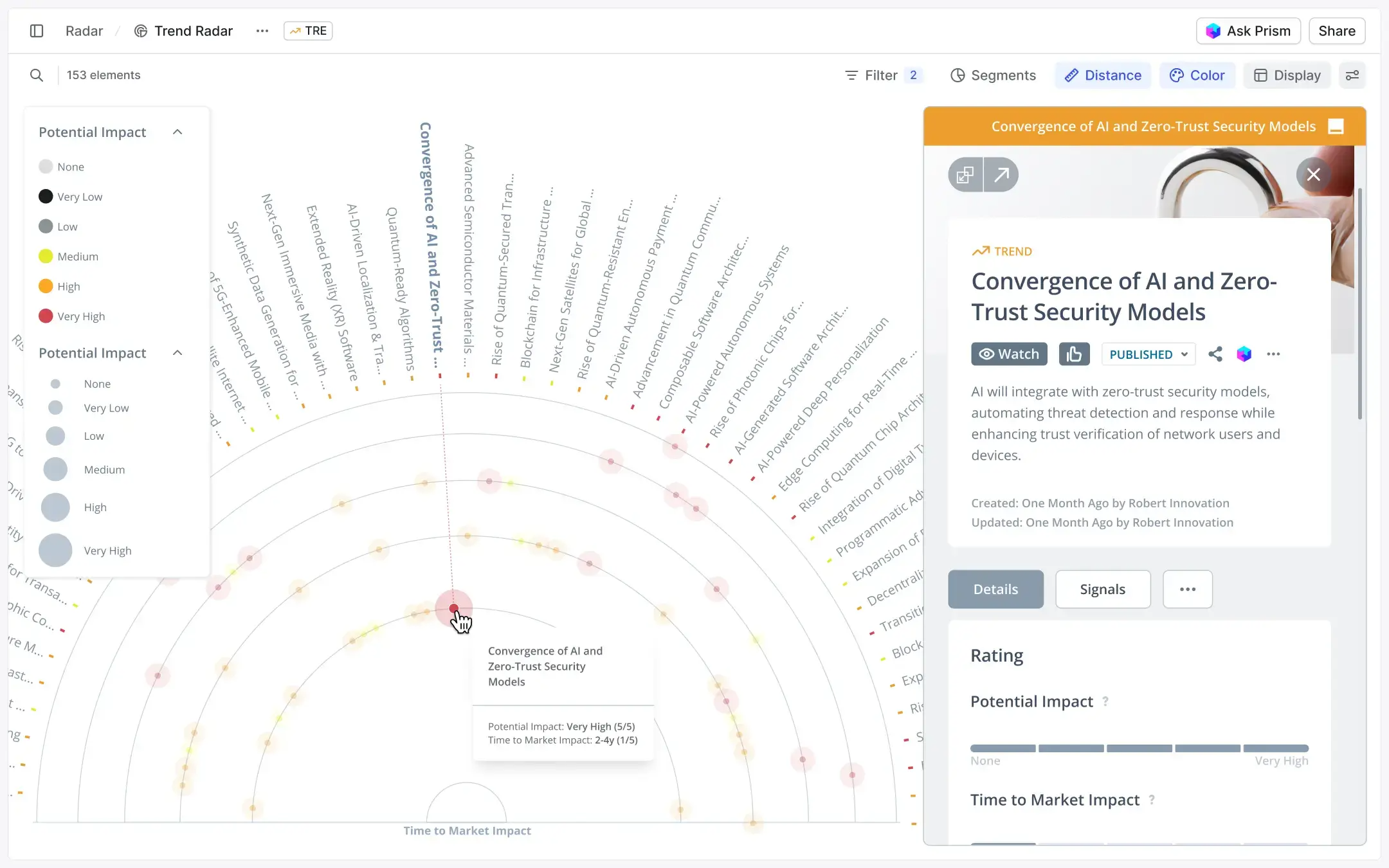Switch to the Signals tab

click(x=1102, y=589)
